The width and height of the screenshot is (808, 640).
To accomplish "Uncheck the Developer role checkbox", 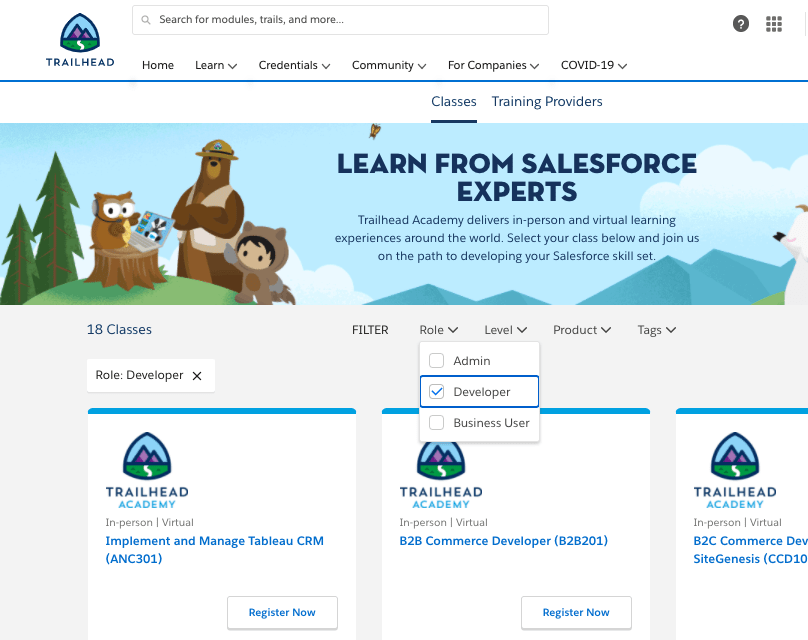I will click(x=436, y=392).
